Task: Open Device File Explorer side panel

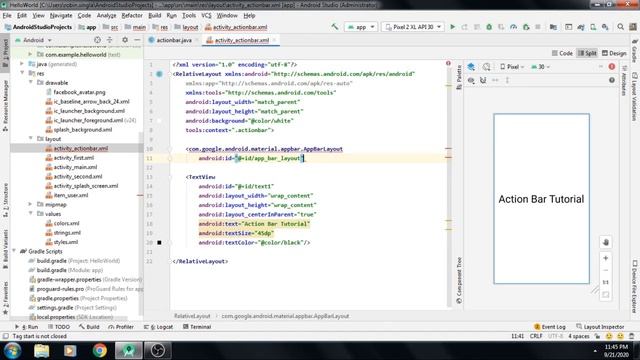Action: [635, 287]
